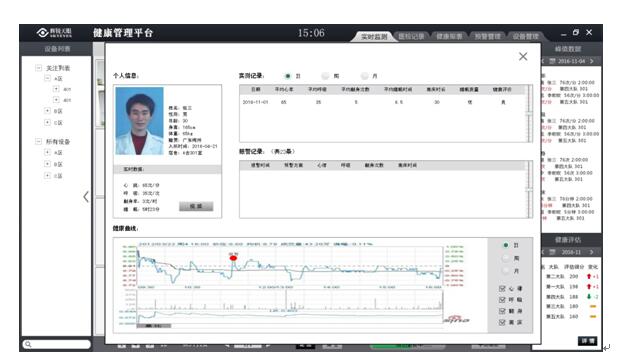Image resolution: width=624 pixels, height=364 pixels.
Task: Select the 日 radio beside the health curve
Action: [x=505, y=245]
